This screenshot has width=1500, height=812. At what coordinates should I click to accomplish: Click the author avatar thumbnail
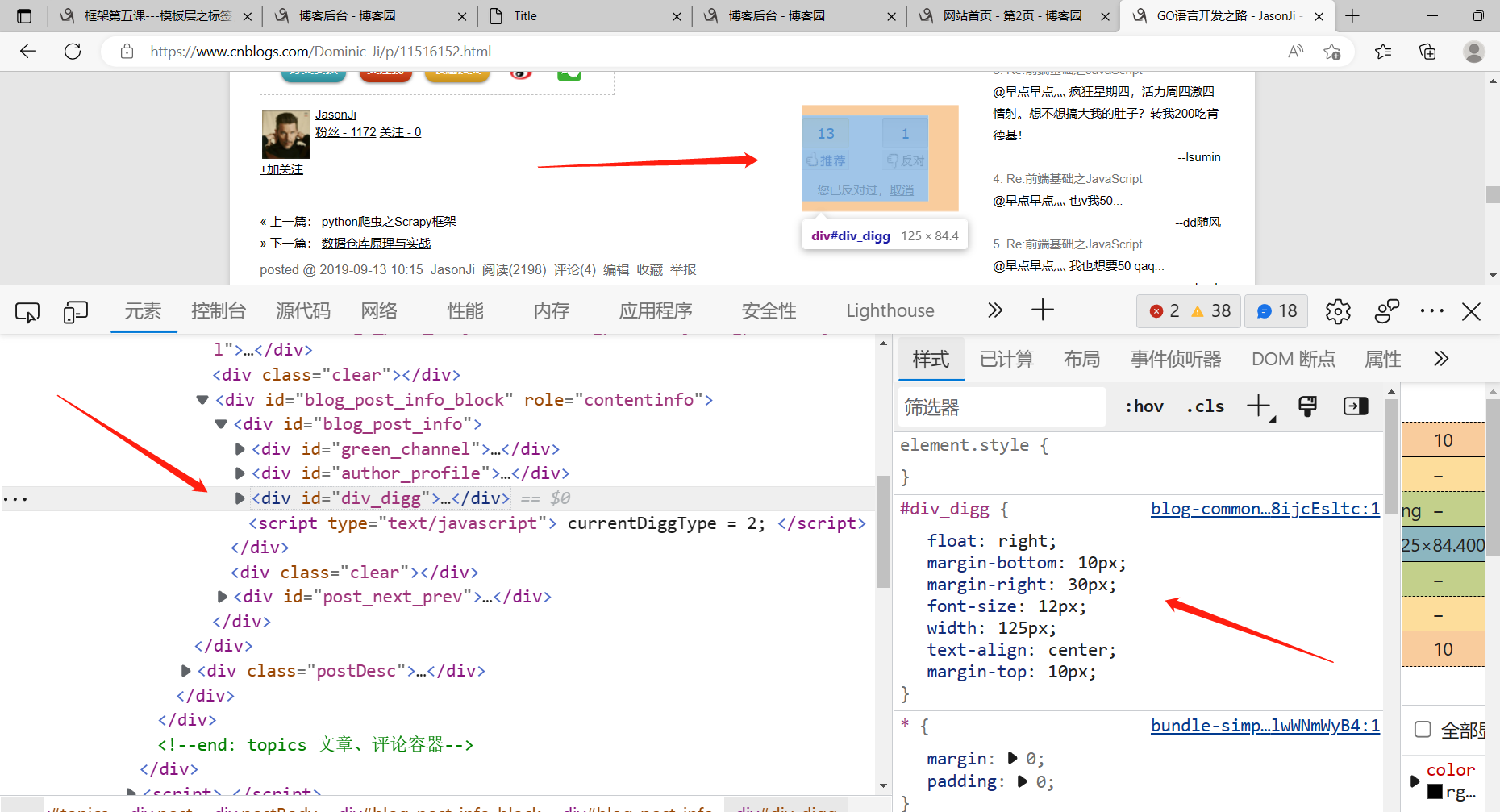click(286, 135)
